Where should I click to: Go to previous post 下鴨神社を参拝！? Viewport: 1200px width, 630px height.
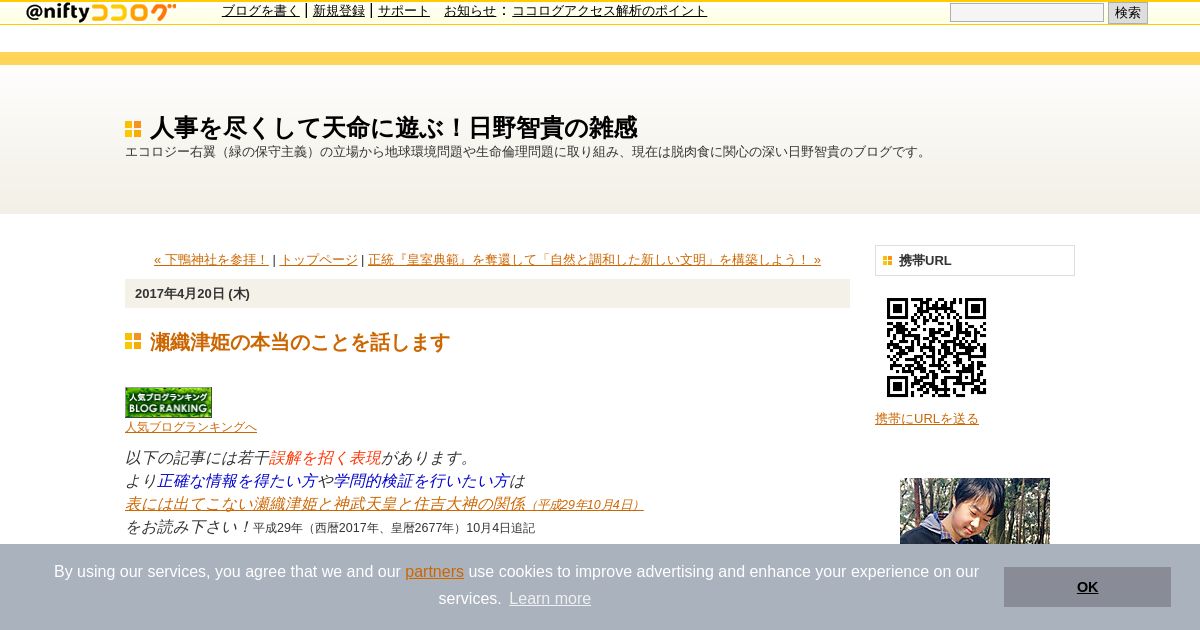tap(212, 260)
